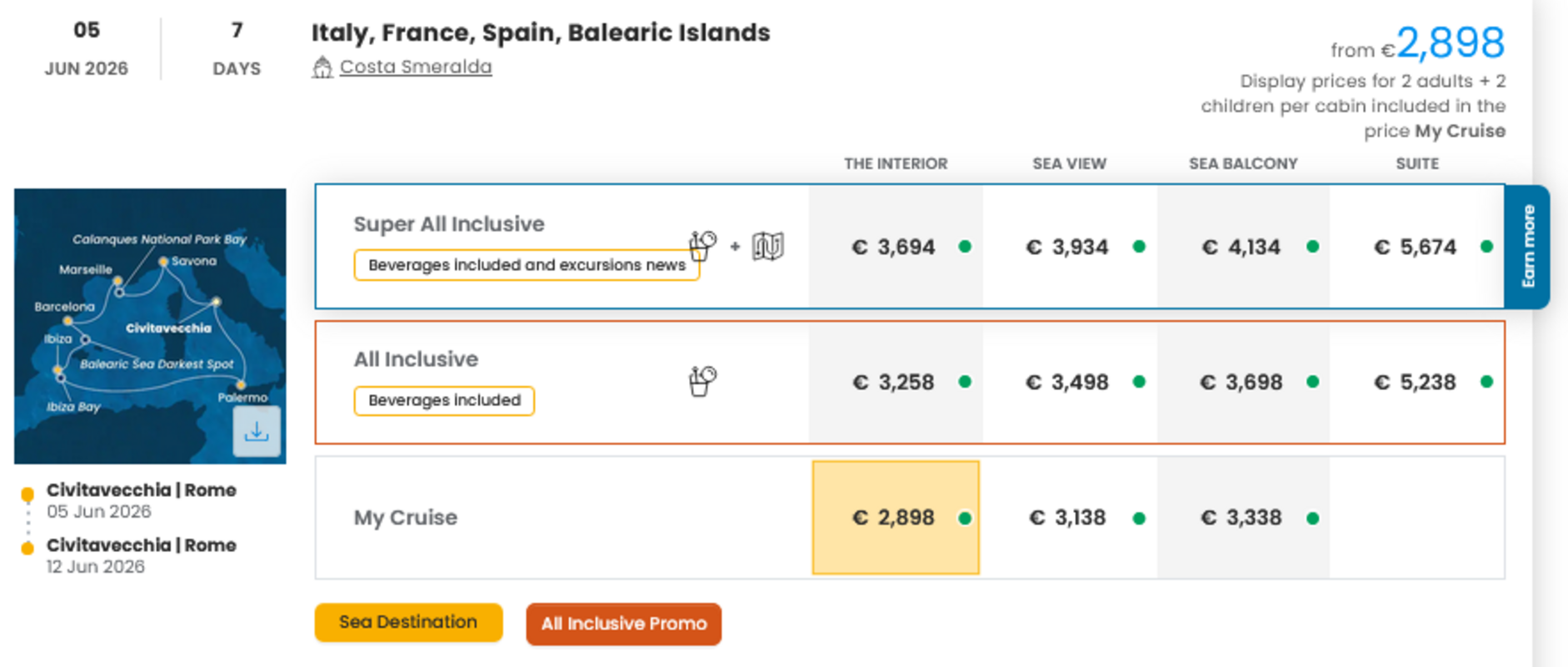Click green availability dot beside € 3,694
This screenshot has height=667, width=1568.
coord(965,247)
